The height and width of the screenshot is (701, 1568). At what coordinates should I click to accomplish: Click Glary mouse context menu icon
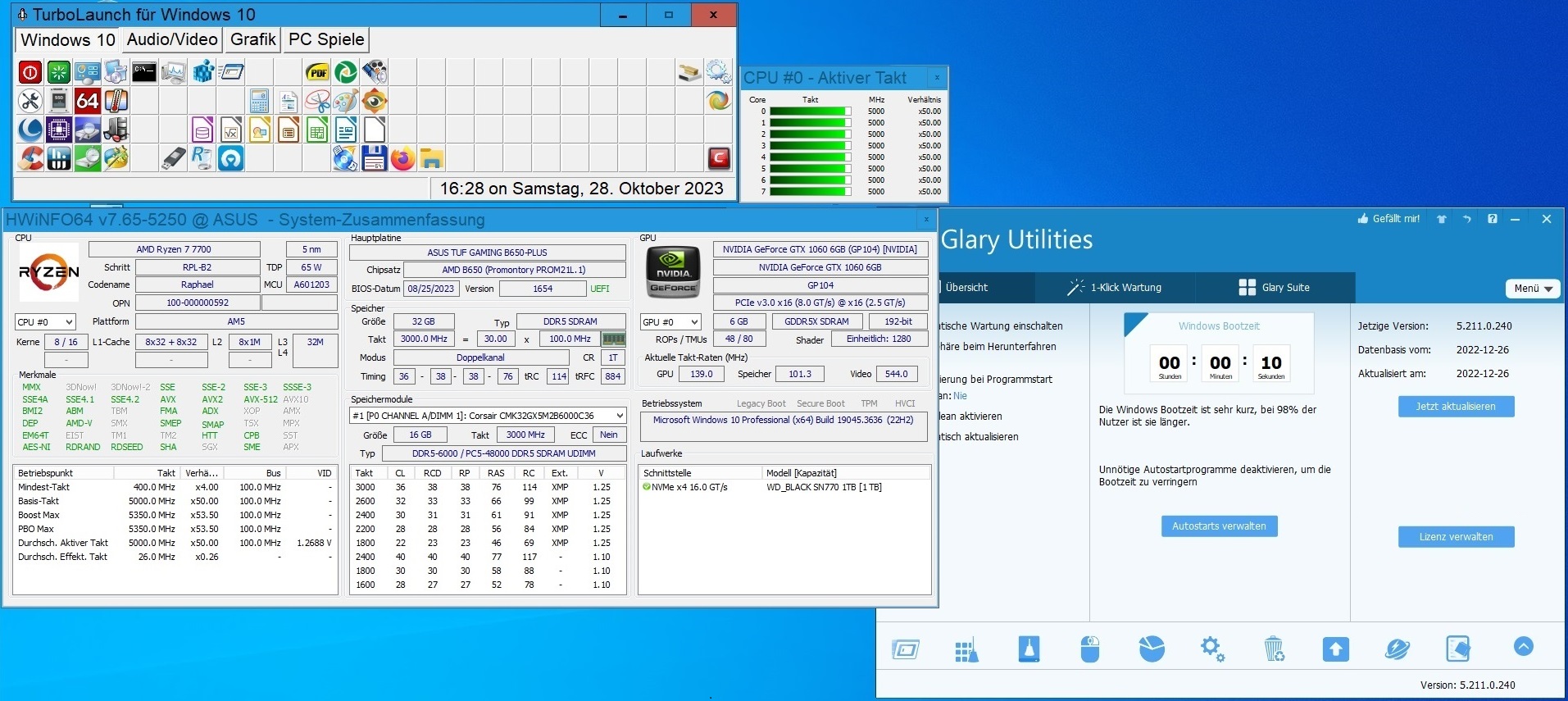tap(1089, 649)
